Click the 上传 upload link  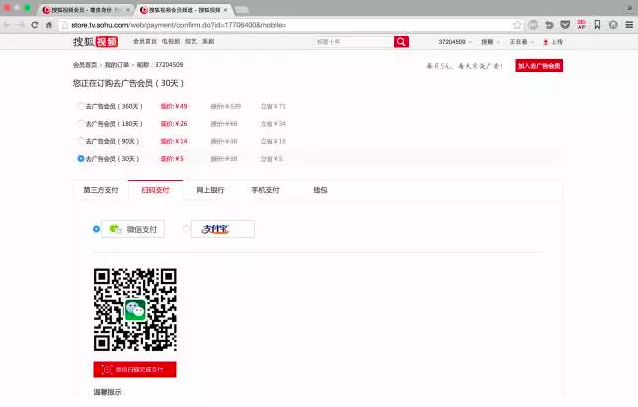point(557,42)
